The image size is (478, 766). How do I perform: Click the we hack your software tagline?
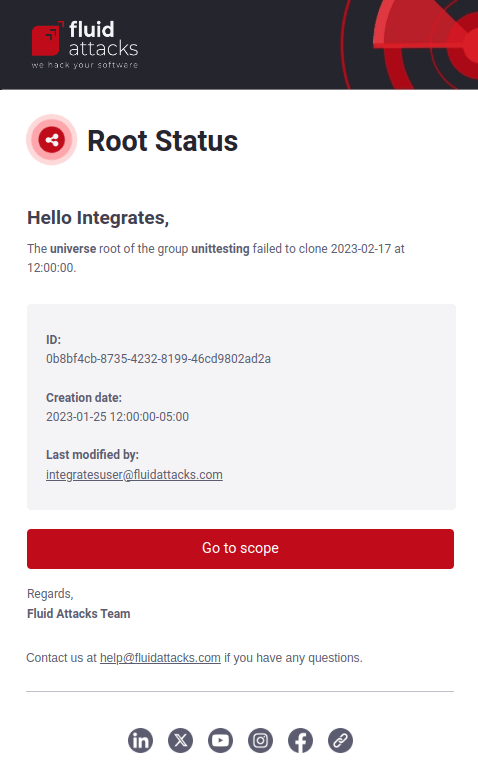click(85, 65)
